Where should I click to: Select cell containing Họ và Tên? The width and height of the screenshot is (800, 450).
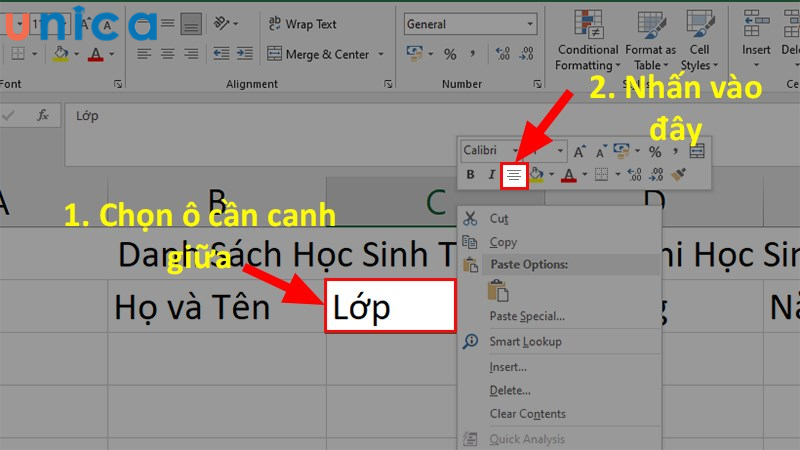217,307
